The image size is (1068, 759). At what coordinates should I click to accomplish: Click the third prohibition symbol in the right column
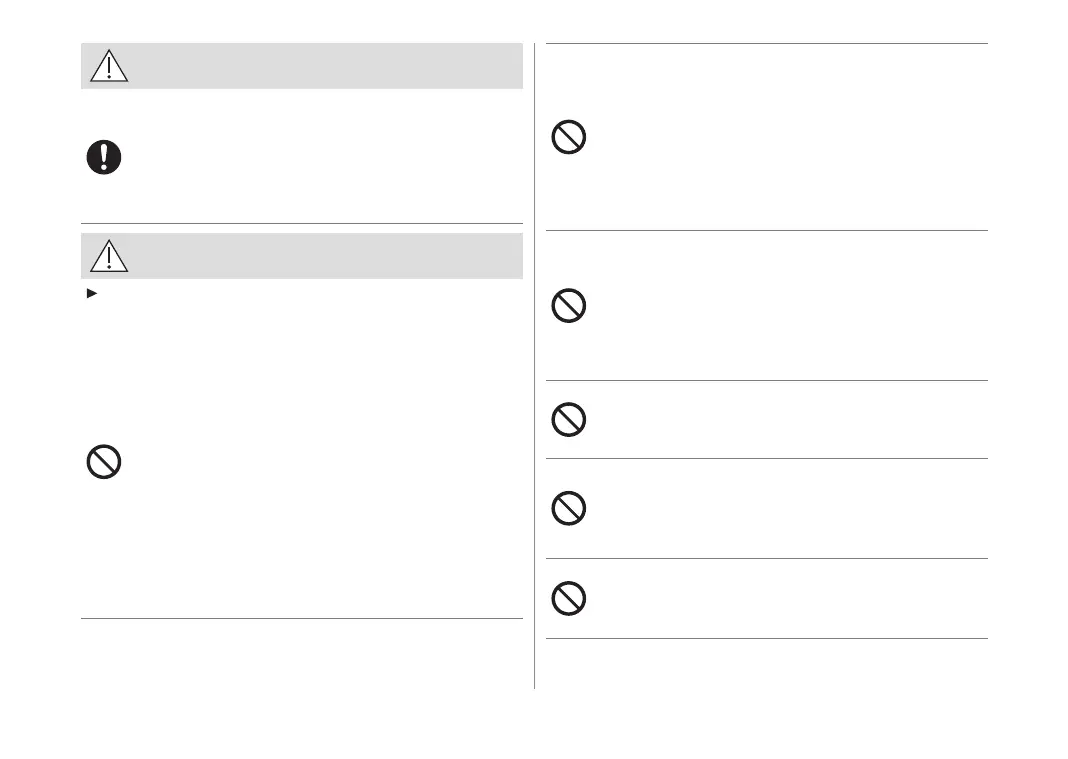[x=569, y=419]
